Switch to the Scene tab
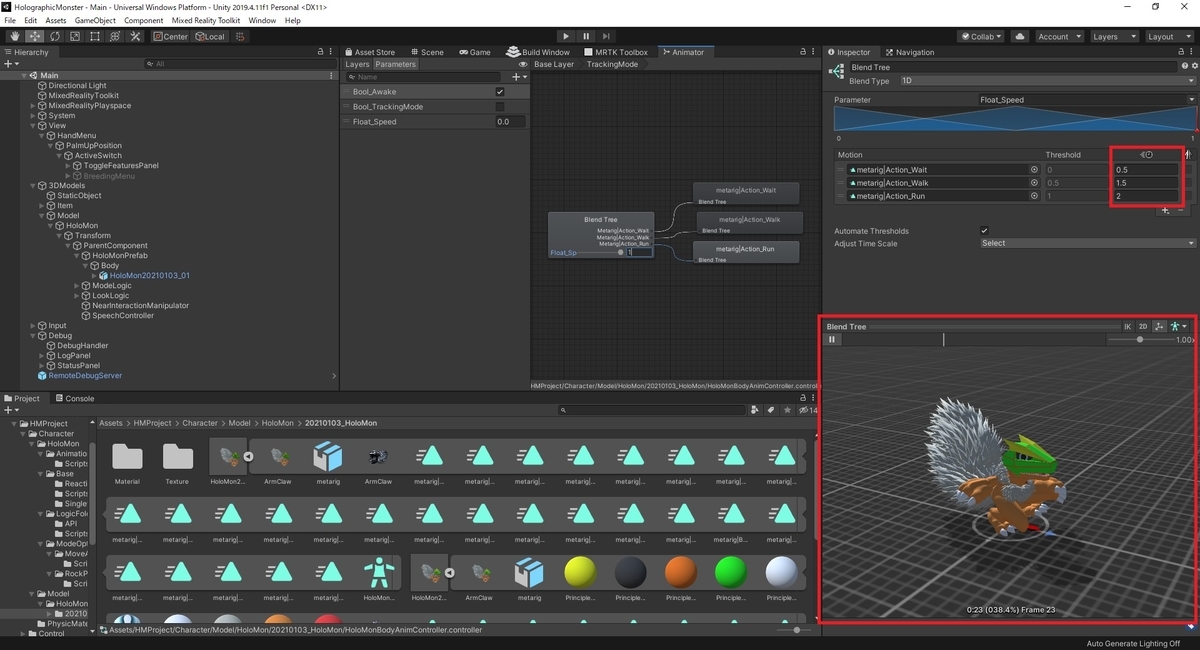Viewport: 1200px width, 650px height. (426, 52)
